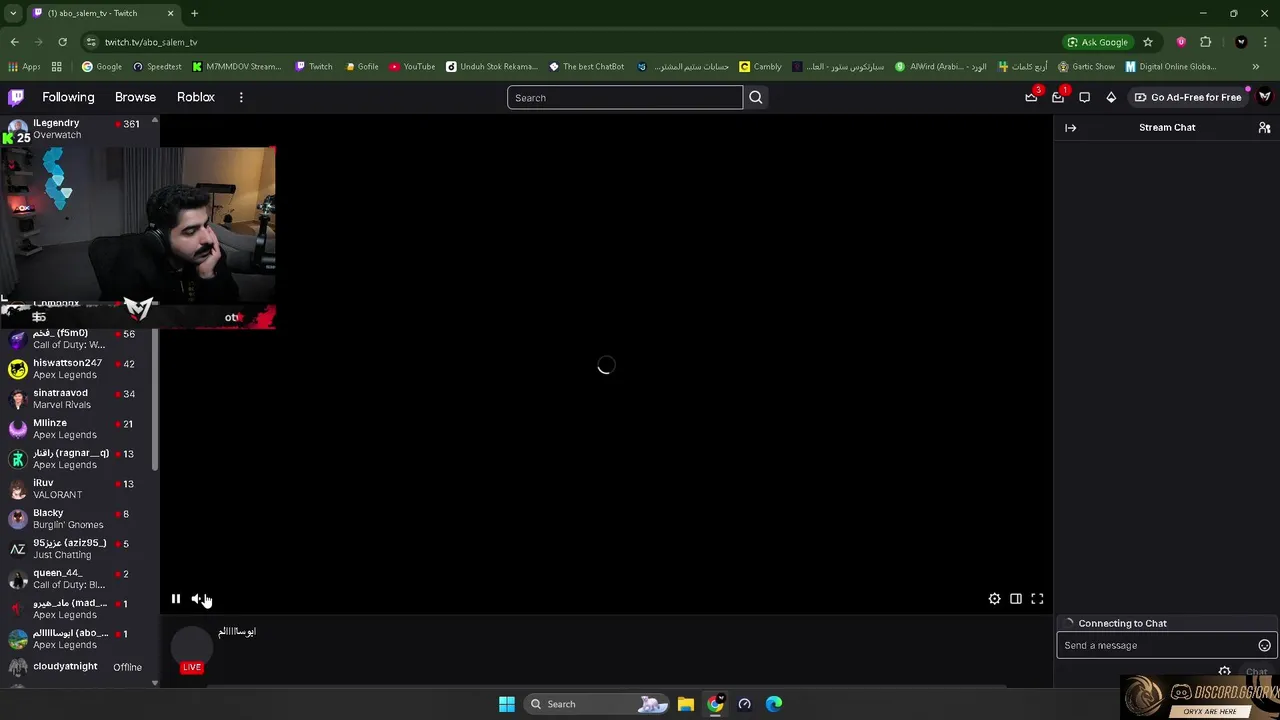The image size is (1280, 720).
Task: Open the user profile avatar menu
Action: tap(1265, 97)
